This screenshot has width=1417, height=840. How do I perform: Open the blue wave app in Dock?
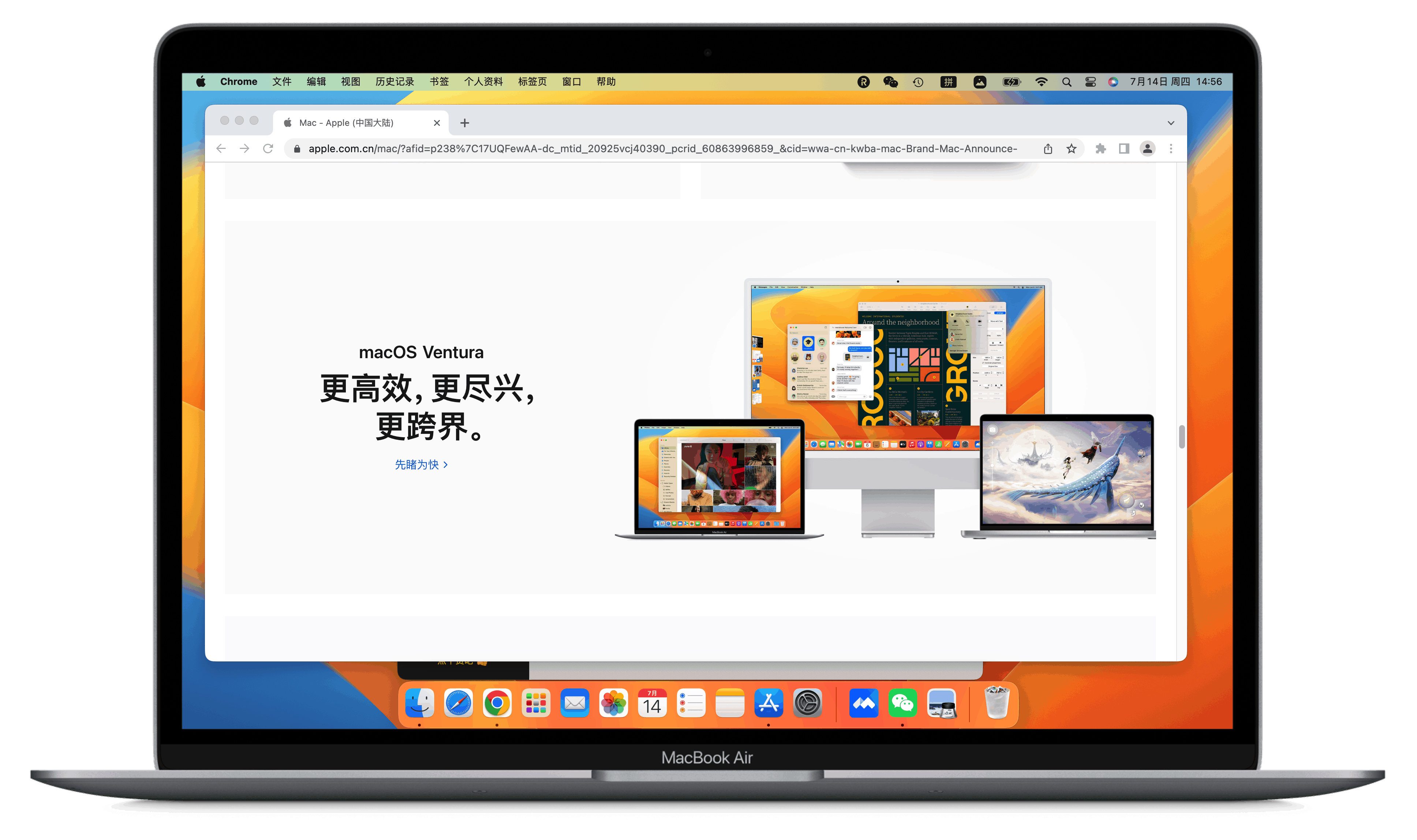[x=864, y=704]
